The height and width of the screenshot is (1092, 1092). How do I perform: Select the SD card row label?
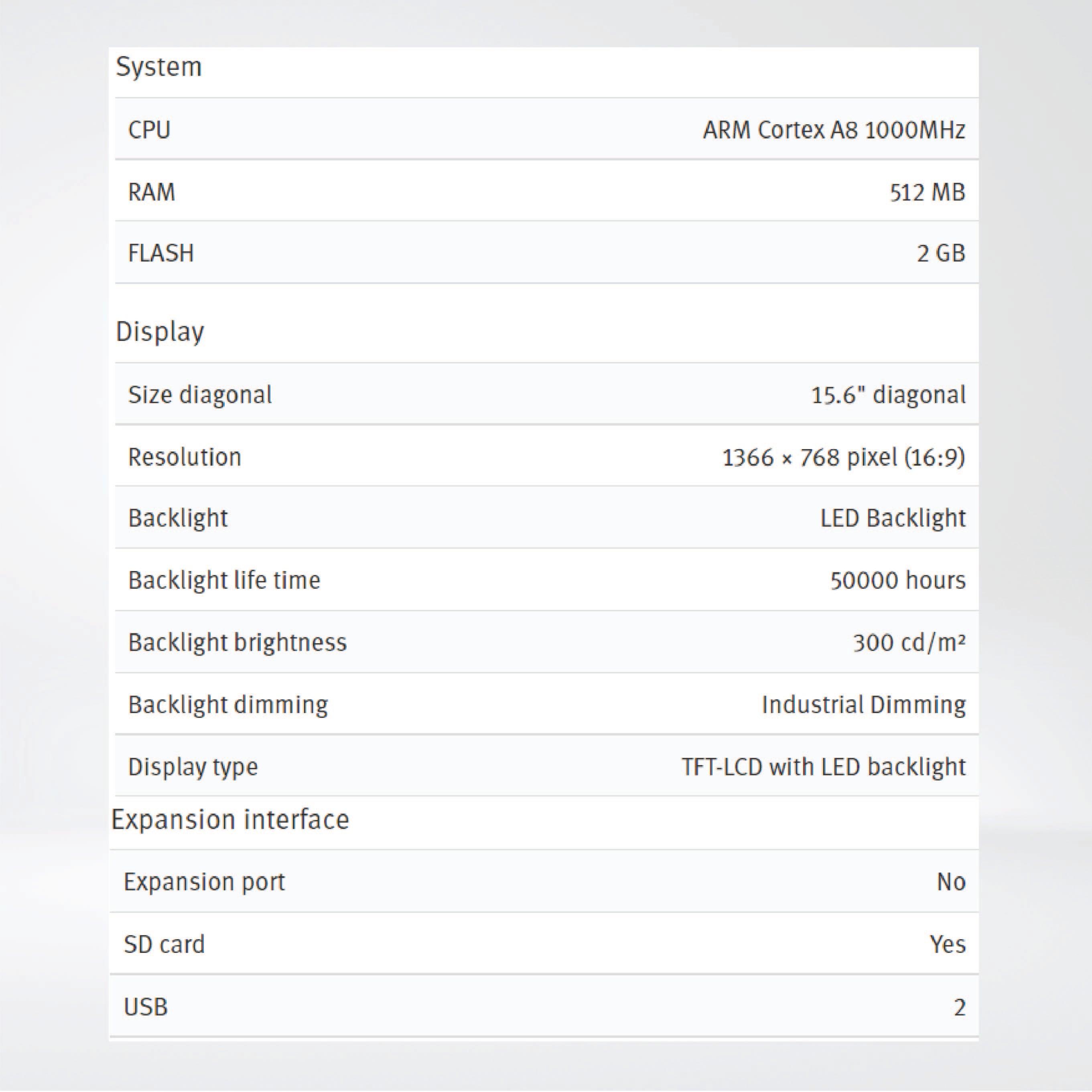coord(164,944)
